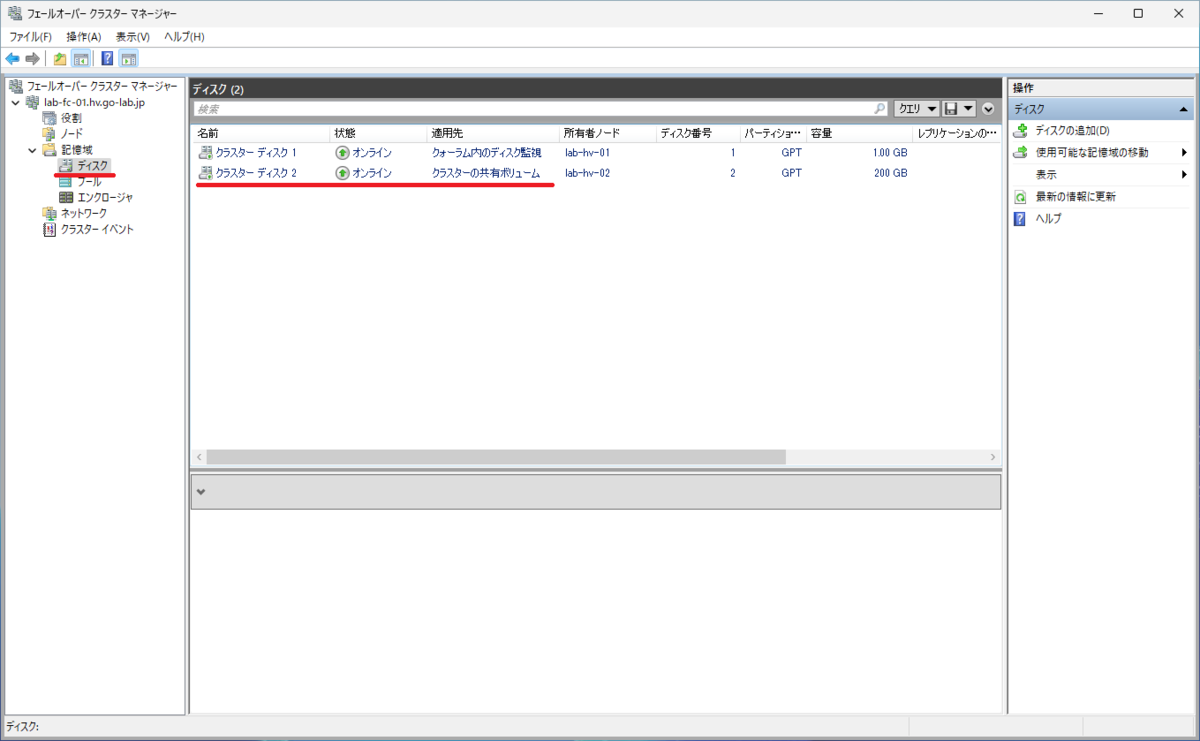Select the クラスター ディスク 2 row
1200x741 pixels.
click(597, 173)
